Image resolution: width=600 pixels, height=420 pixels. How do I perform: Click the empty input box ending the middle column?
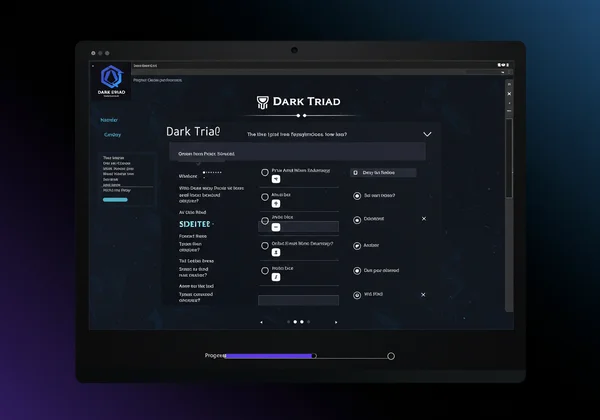pos(298,300)
